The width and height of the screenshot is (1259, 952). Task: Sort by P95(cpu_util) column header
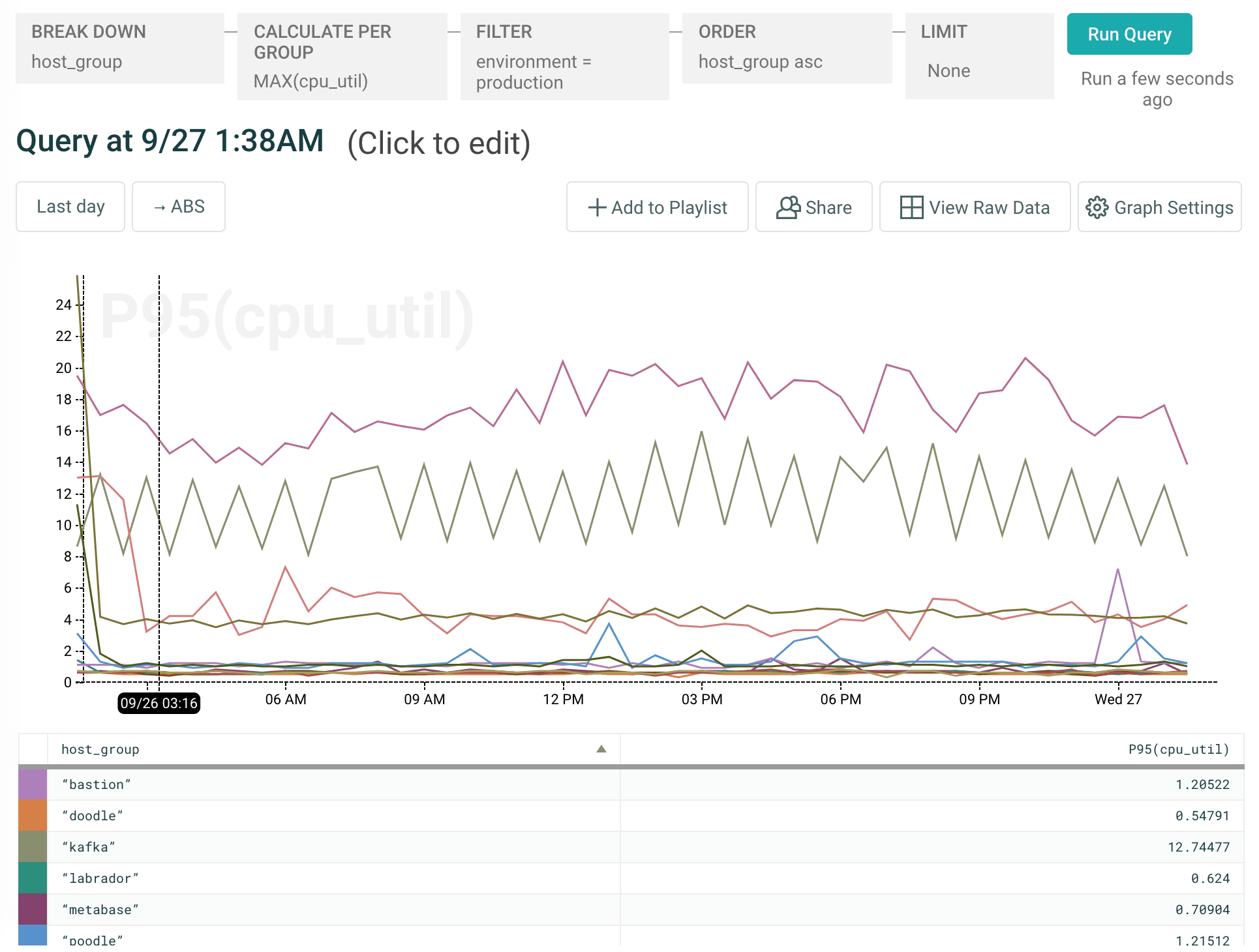1178,749
